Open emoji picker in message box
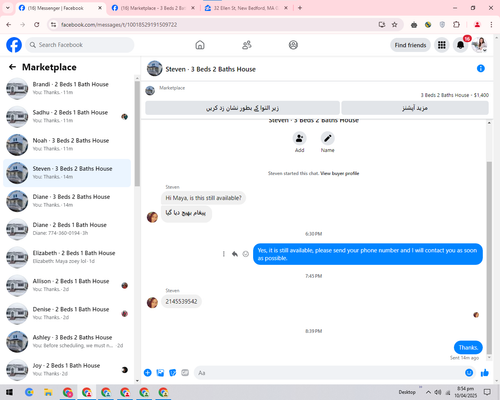 [469, 373]
